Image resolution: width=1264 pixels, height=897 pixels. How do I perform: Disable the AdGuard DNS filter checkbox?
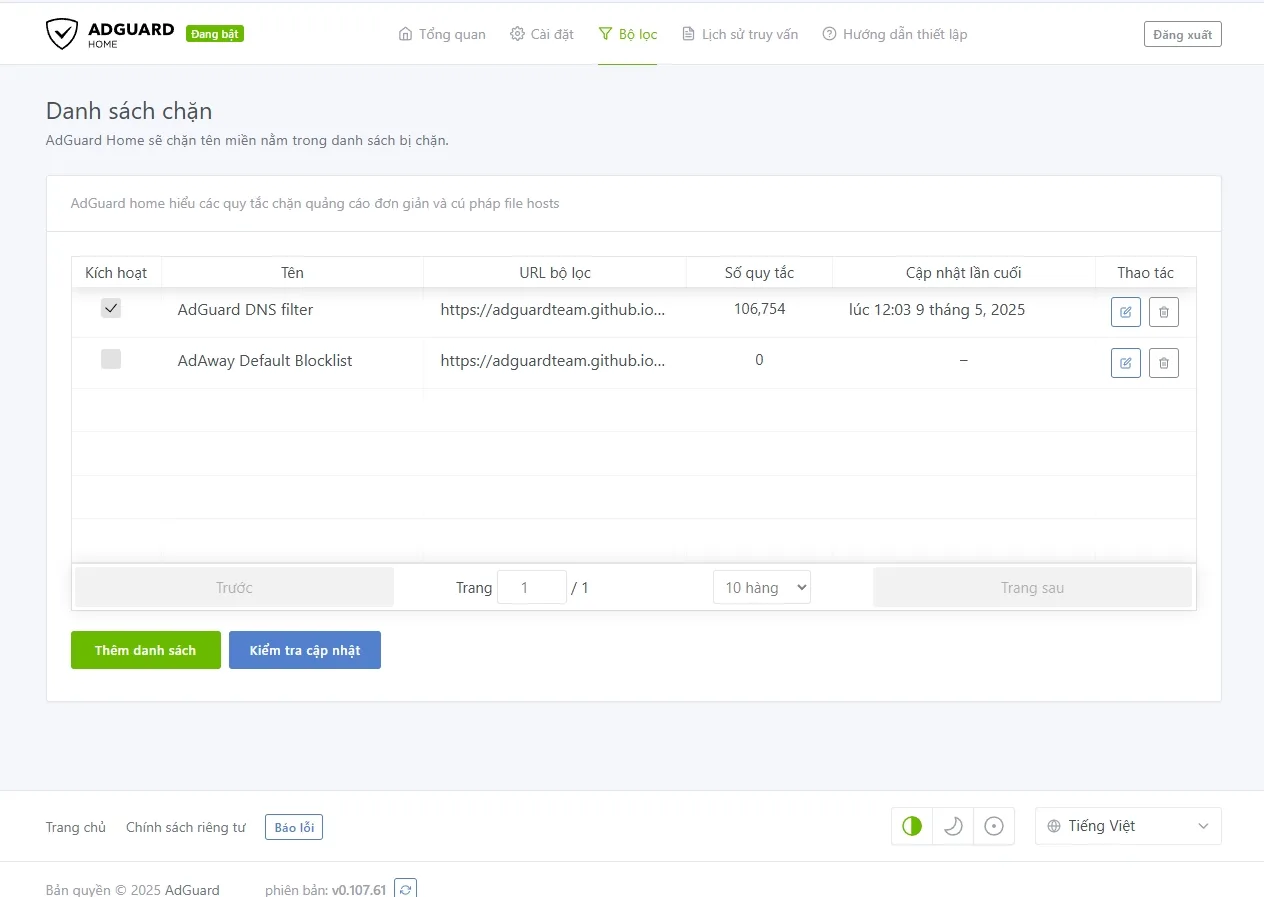[111, 309]
